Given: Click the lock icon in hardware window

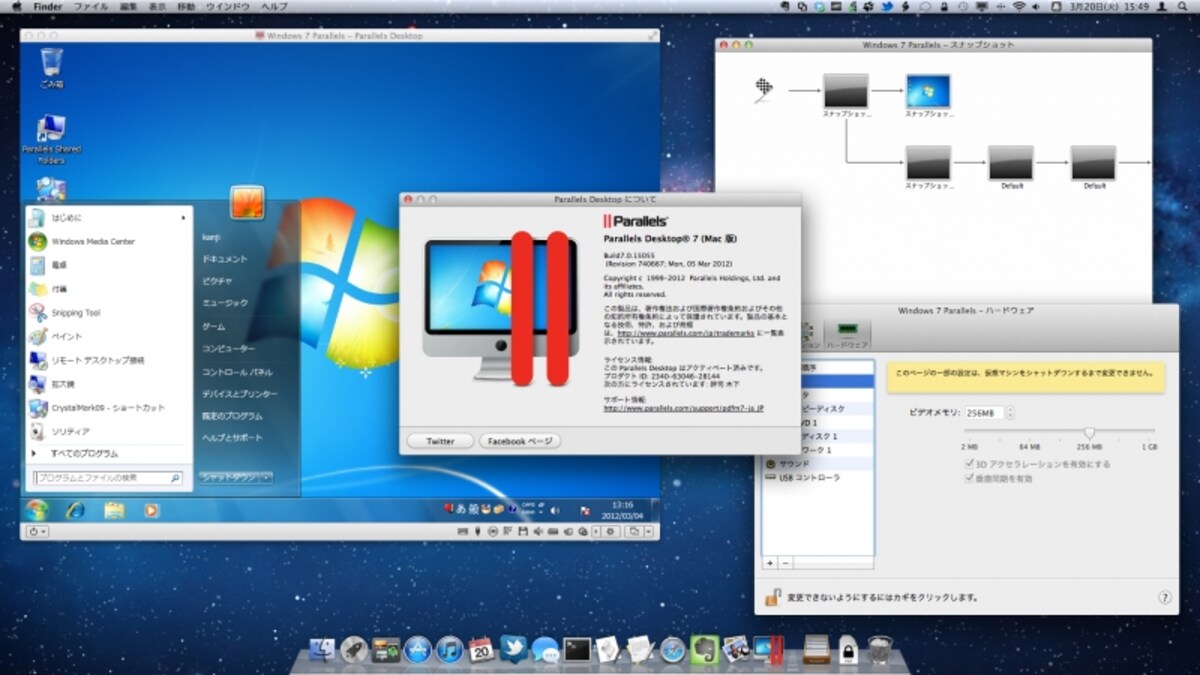Looking at the screenshot, I should [772, 597].
